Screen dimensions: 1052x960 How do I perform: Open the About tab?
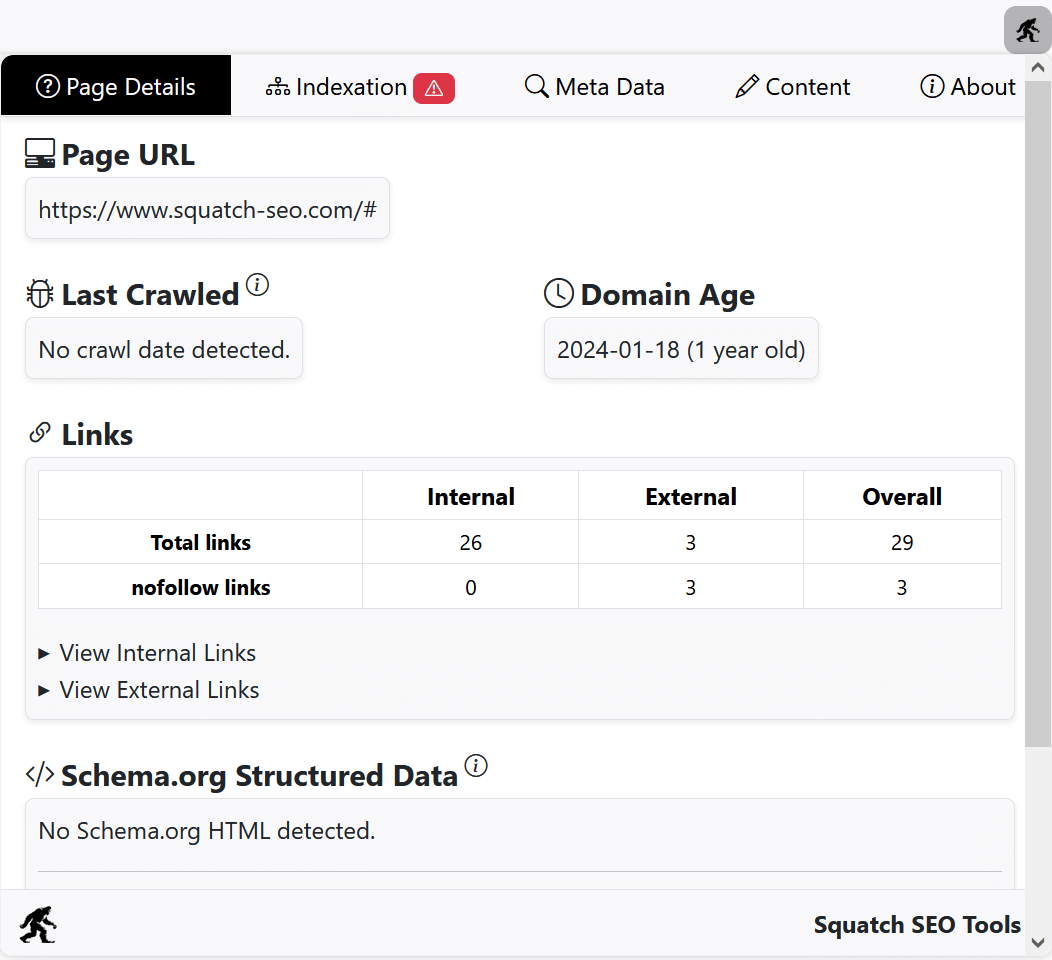[x=967, y=87]
